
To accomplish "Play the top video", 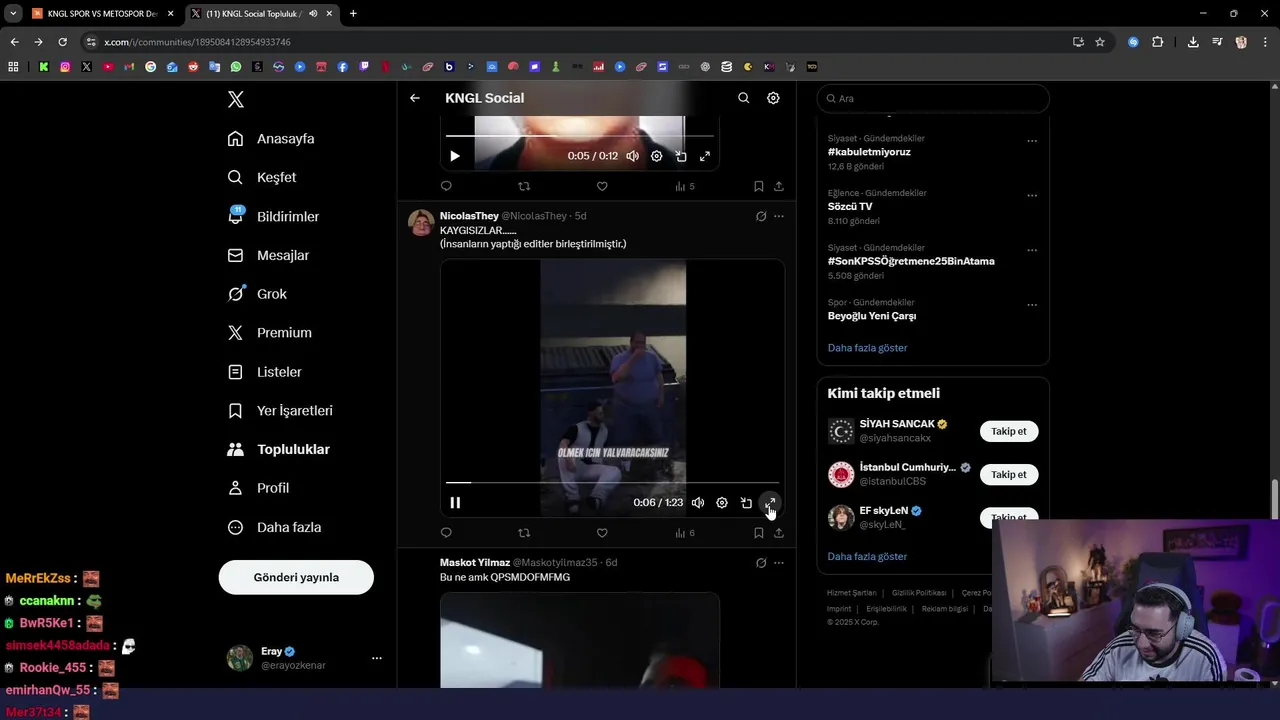I will click(455, 156).
